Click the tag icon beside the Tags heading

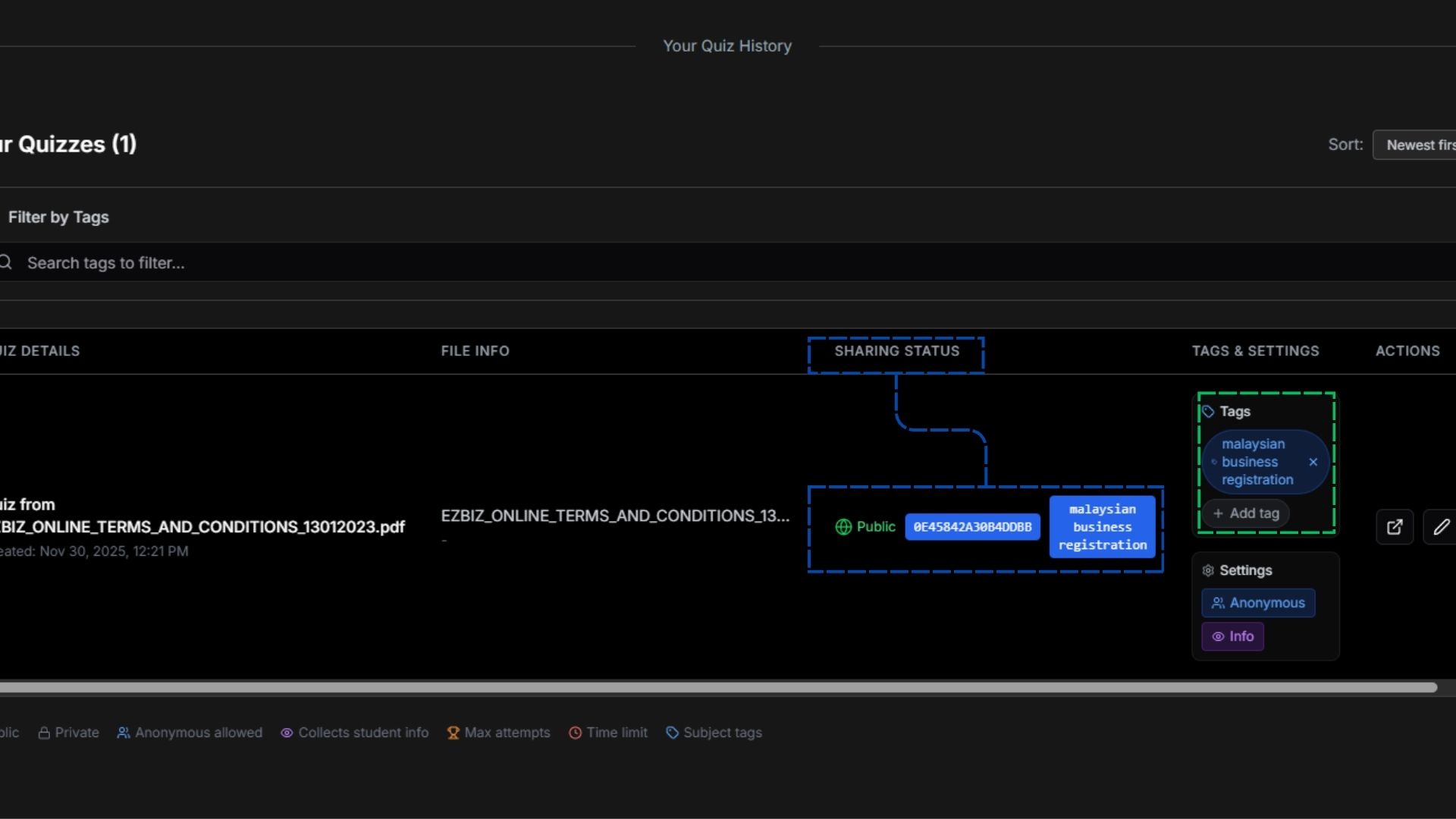pyautogui.click(x=1209, y=411)
